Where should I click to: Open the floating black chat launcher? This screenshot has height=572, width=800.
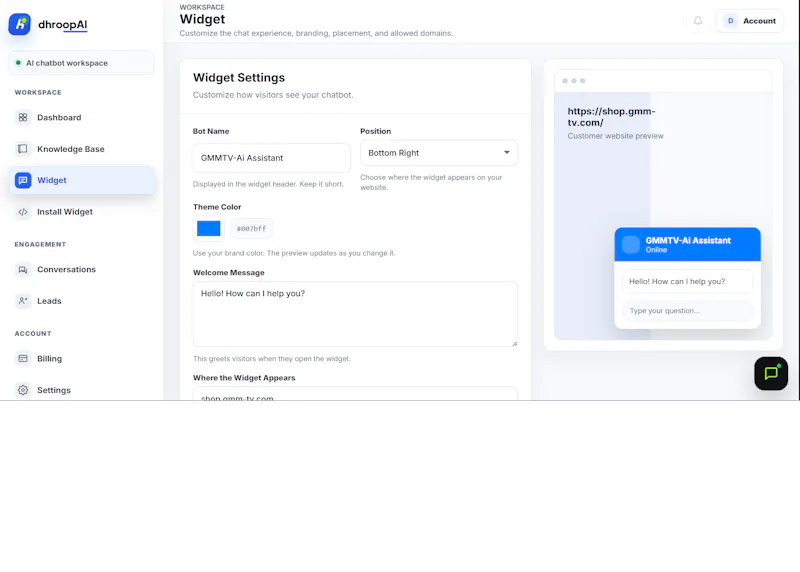(x=771, y=374)
